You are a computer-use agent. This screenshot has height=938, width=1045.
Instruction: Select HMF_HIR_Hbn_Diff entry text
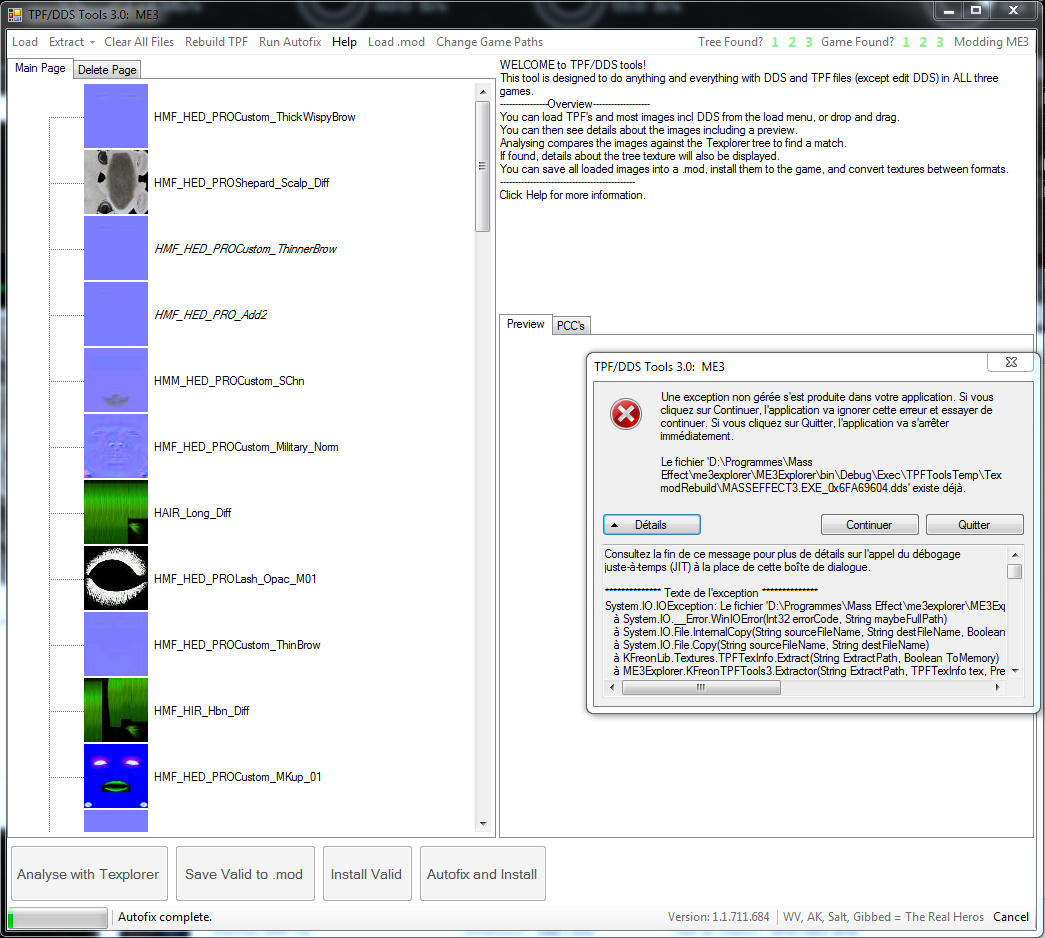(201, 711)
